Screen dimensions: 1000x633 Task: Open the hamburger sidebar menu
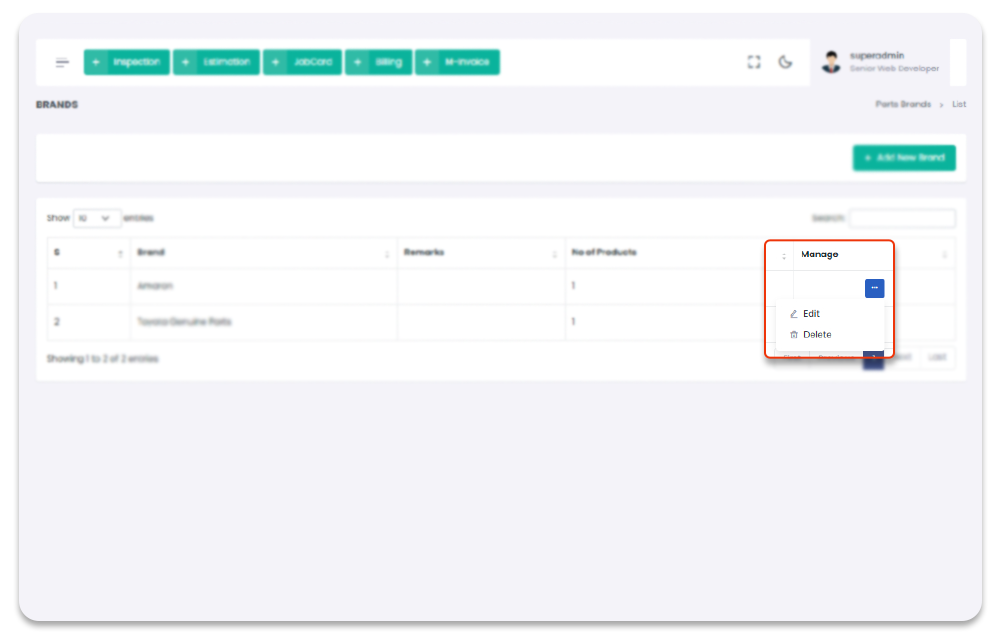(x=62, y=62)
